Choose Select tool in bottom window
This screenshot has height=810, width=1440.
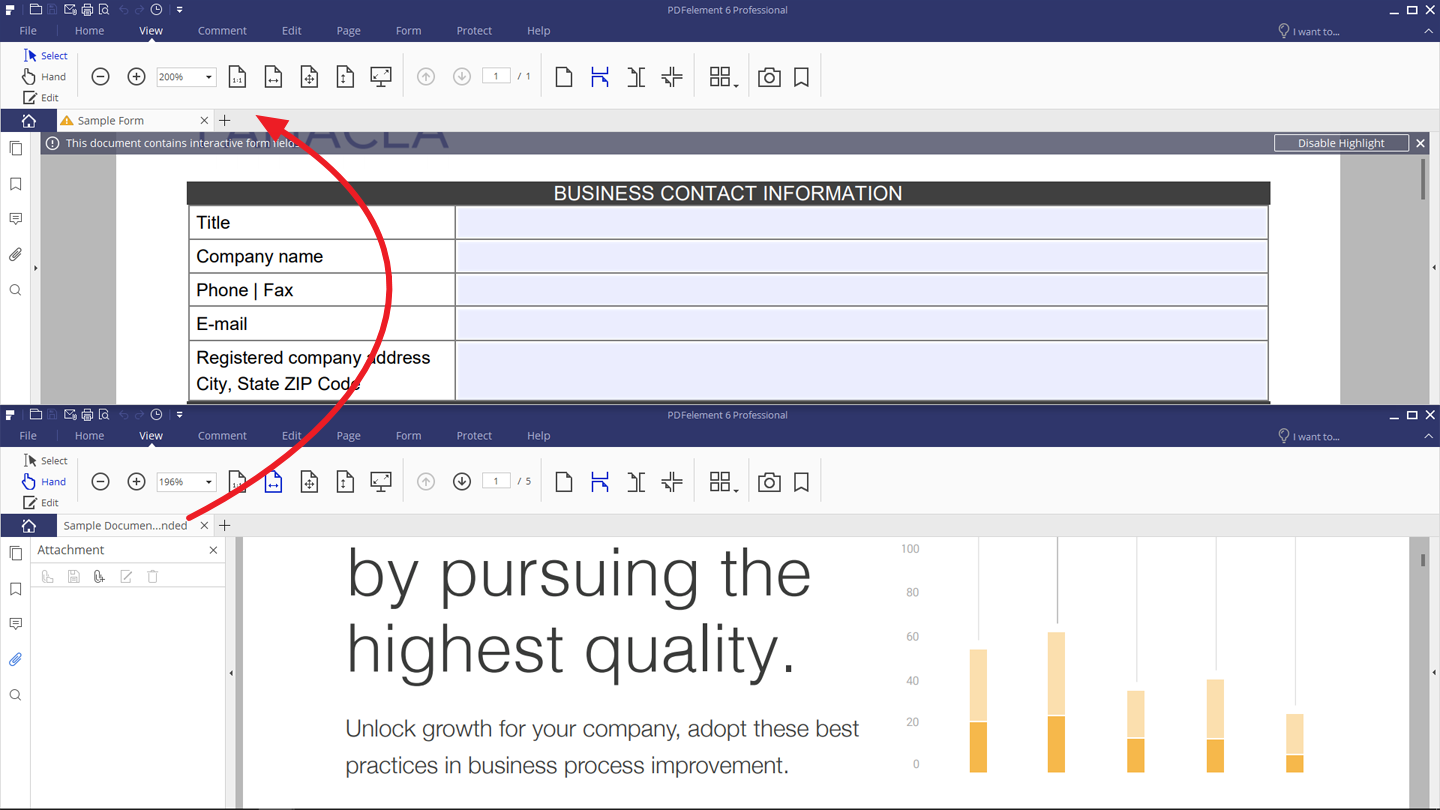coord(45,461)
